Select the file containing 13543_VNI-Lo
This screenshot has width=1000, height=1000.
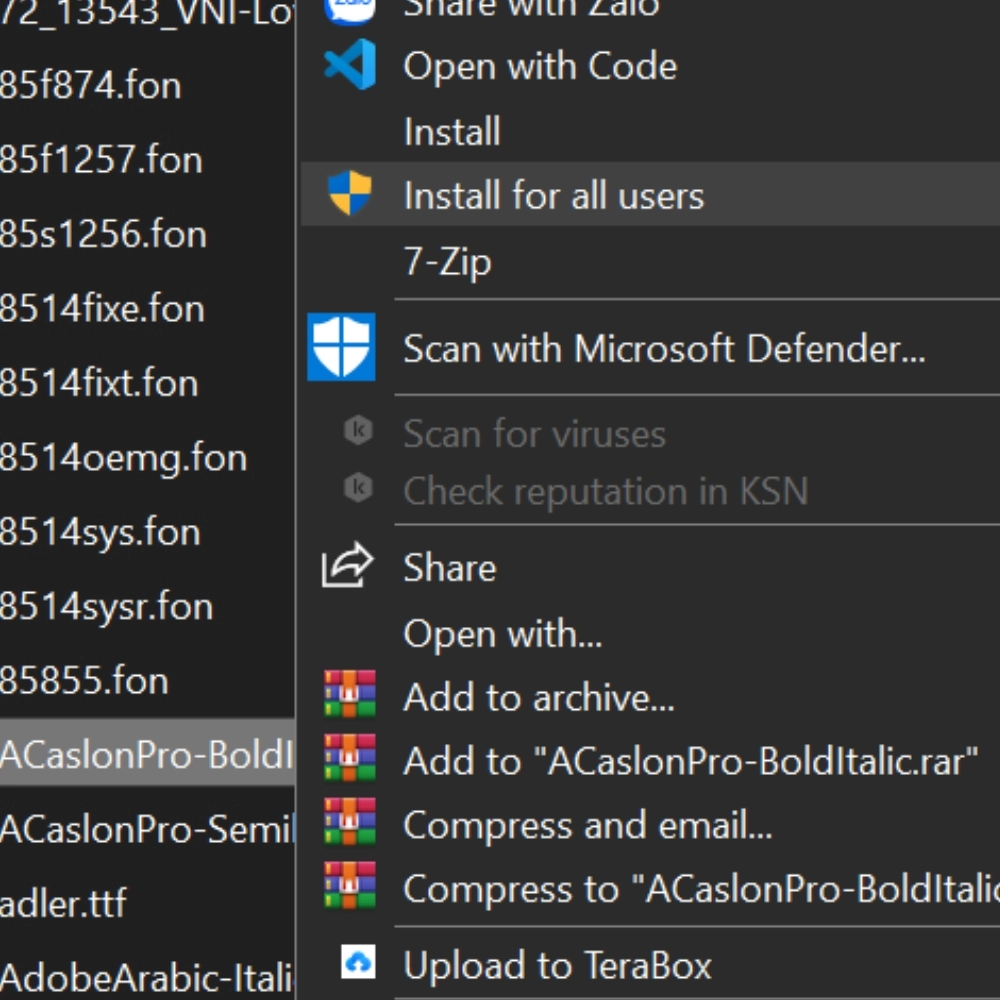[147, 13]
